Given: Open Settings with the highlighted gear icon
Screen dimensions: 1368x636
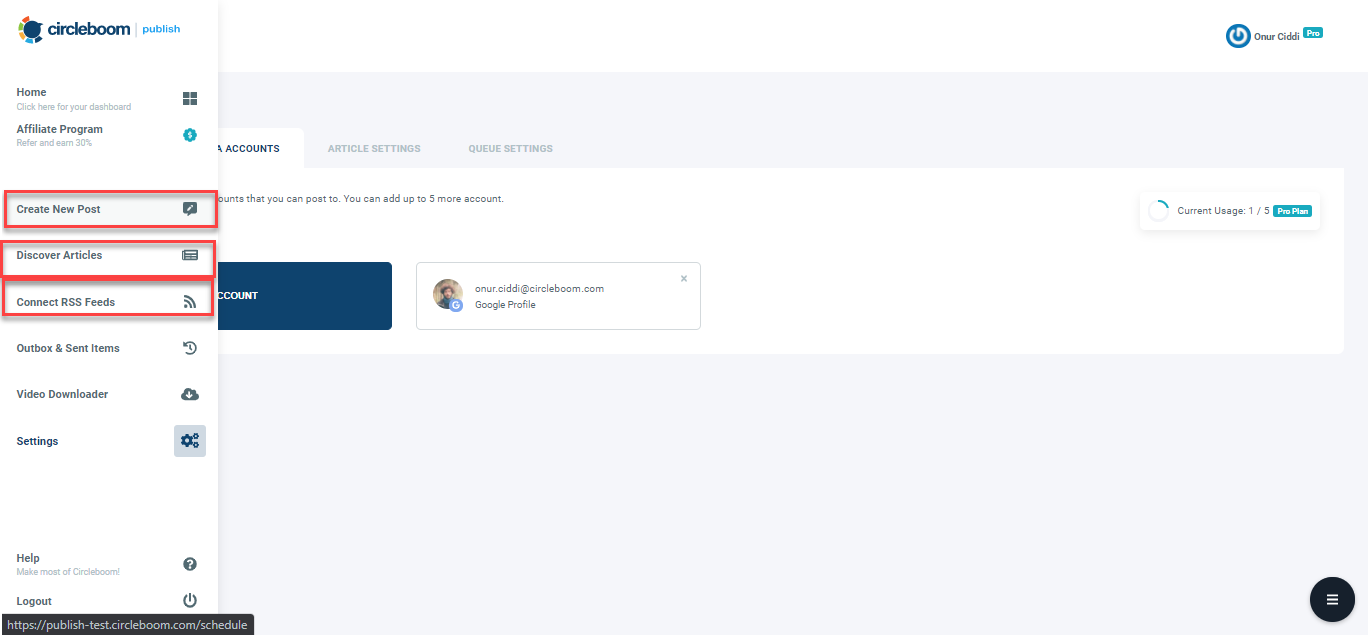Looking at the screenshot, I should (189, 440).
